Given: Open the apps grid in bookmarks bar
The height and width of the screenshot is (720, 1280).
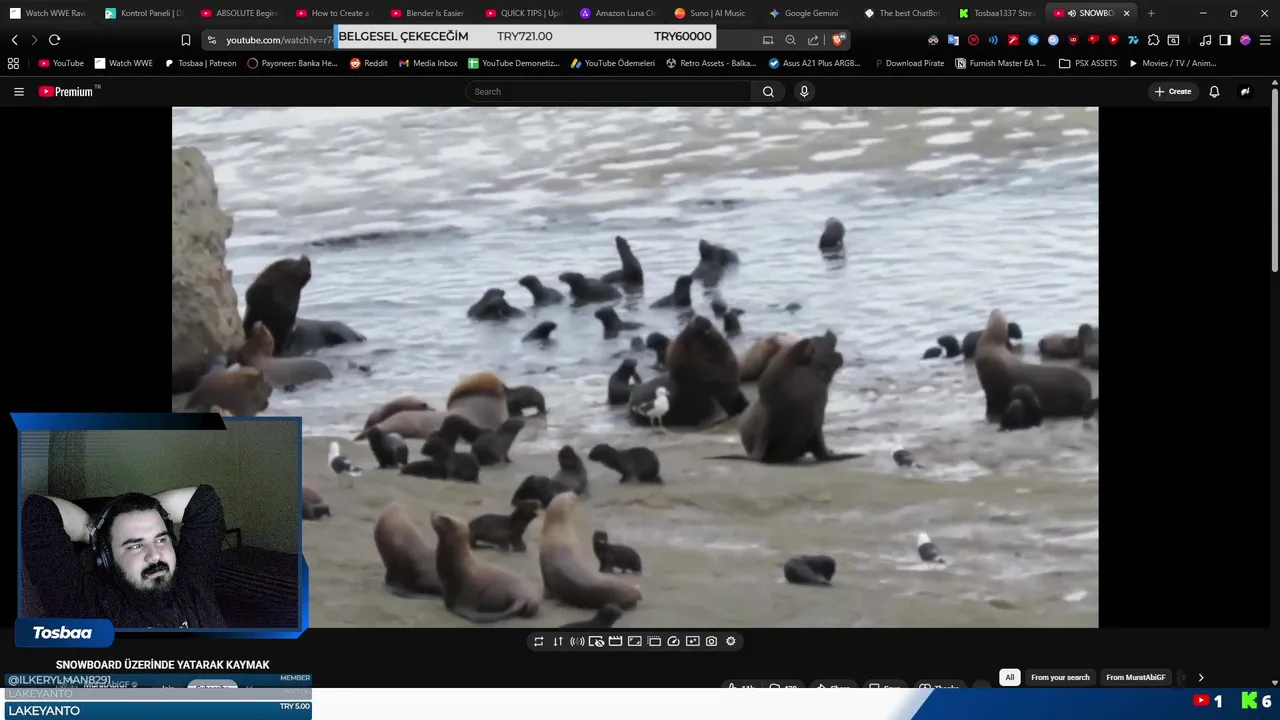Looking at the screenshot, I should click(13, 63).
